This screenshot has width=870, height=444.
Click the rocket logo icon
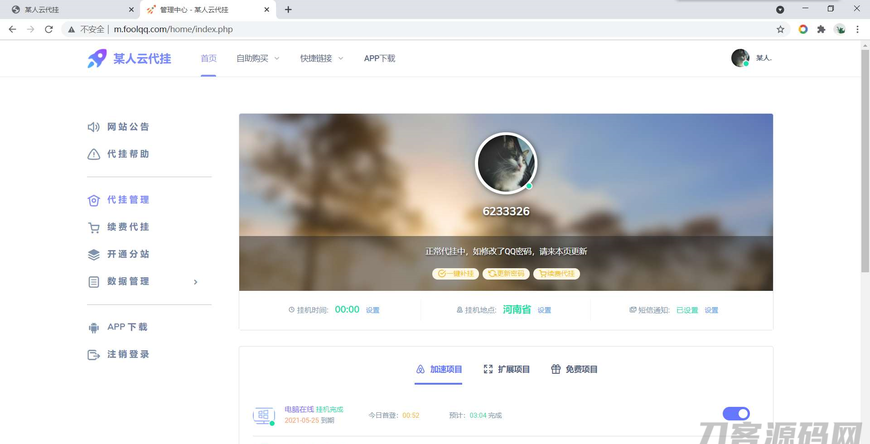click(x=97, y=59)
